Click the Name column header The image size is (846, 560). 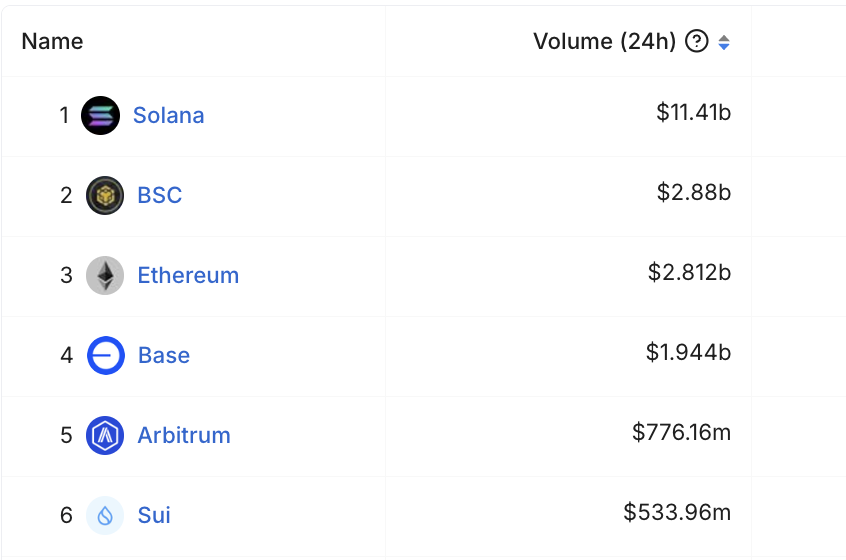[x=52, y=41]
